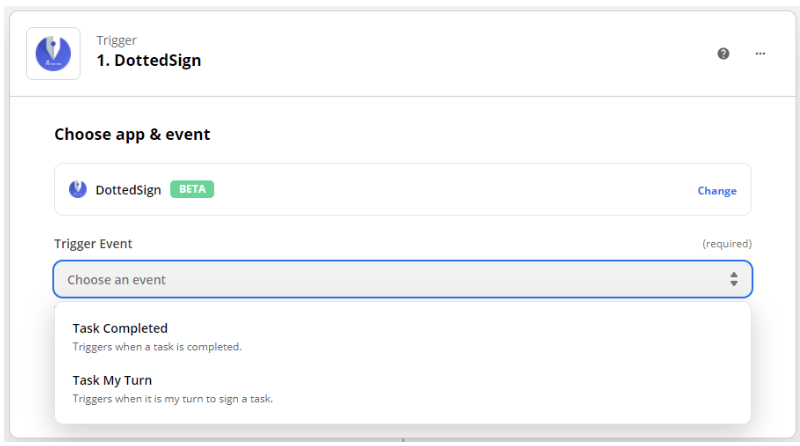Click the (required) indicator text
800x446 pixels.
point(727,244)
